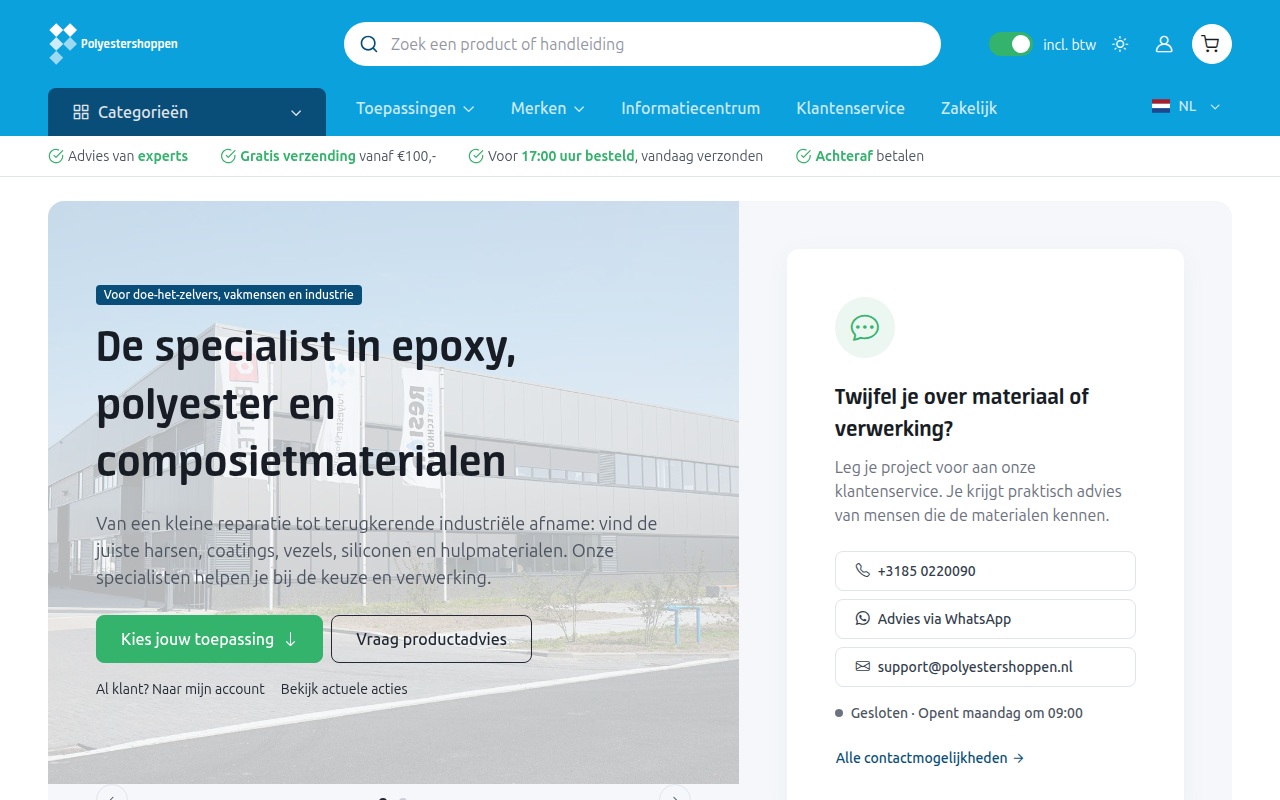Focus the product search field
This screenshot has height=800, width=1280.
coord(642,44)
